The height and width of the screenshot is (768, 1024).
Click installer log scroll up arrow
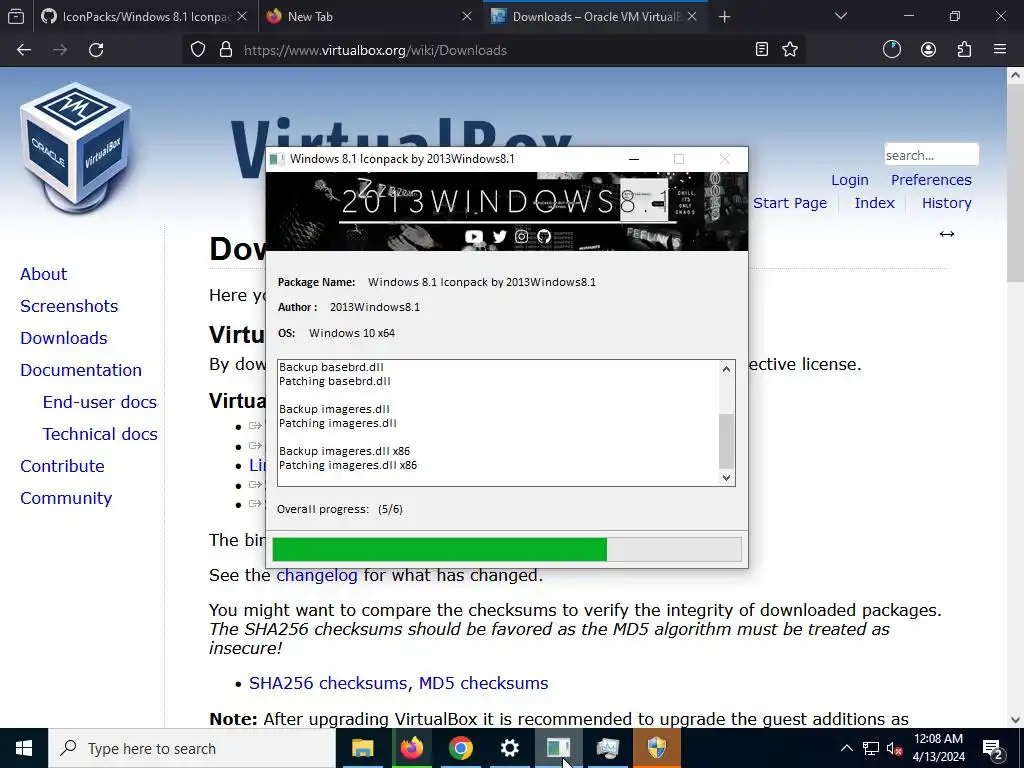[x=726, y=370]
